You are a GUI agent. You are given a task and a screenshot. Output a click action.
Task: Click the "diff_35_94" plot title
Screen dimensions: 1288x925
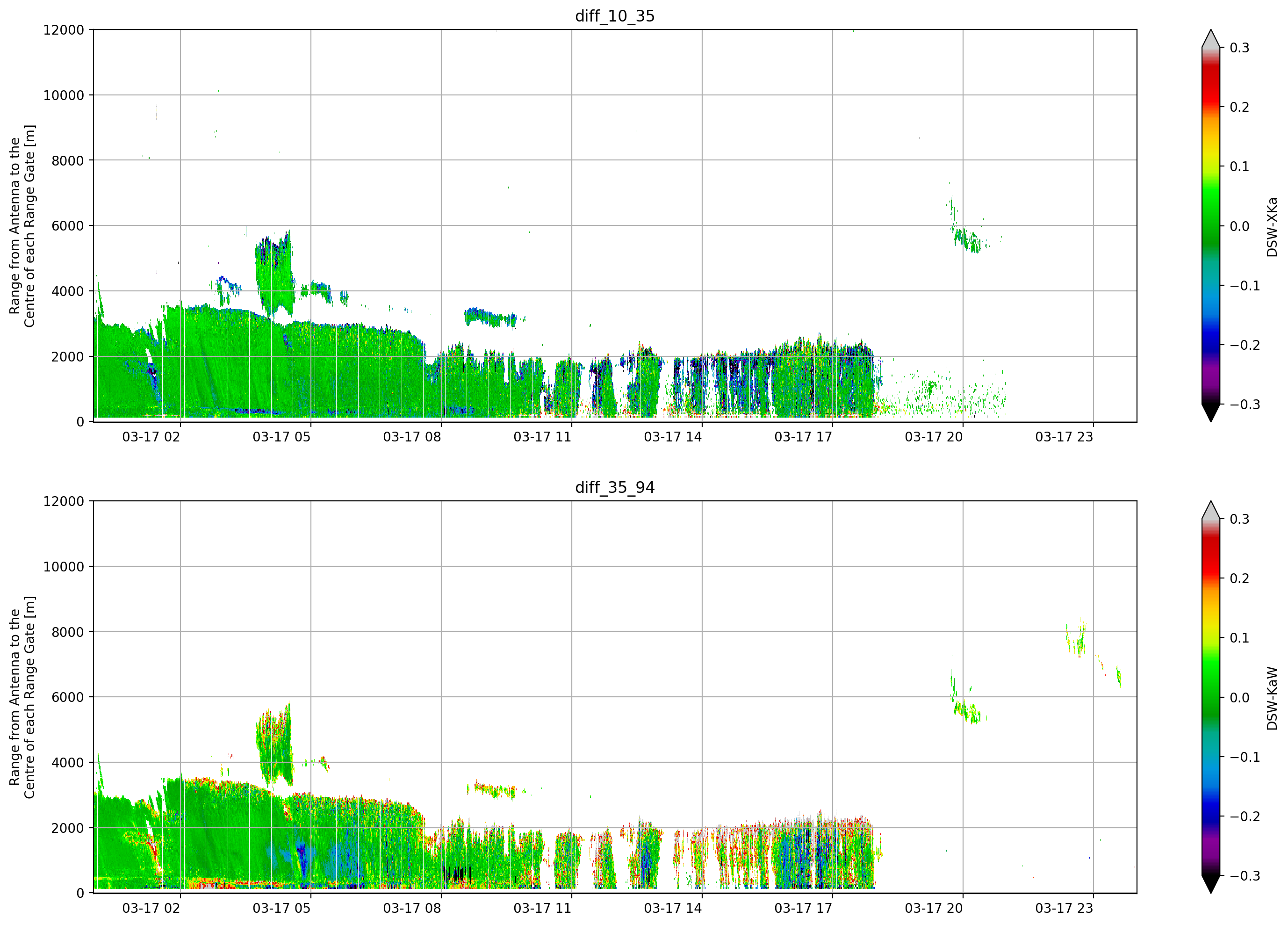coord(615,487)
